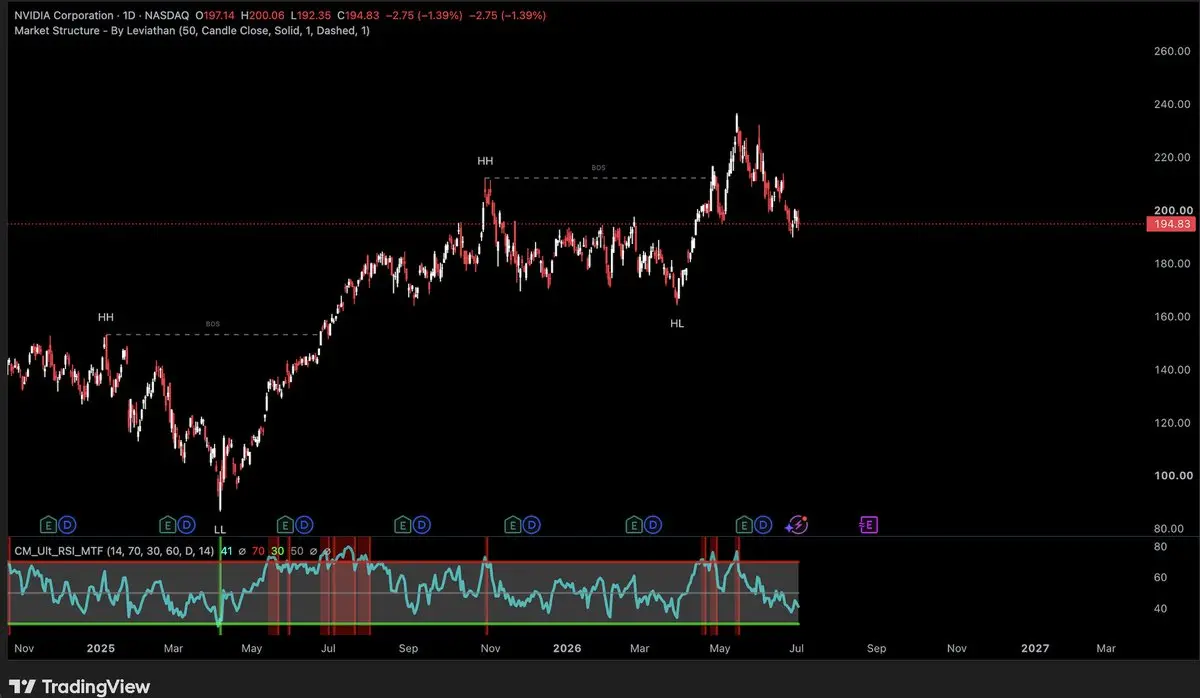The height and width of the screenshot is (698, 1200).
Task: Click the HH label near 160.00
Action: click(x=106, y=317)
